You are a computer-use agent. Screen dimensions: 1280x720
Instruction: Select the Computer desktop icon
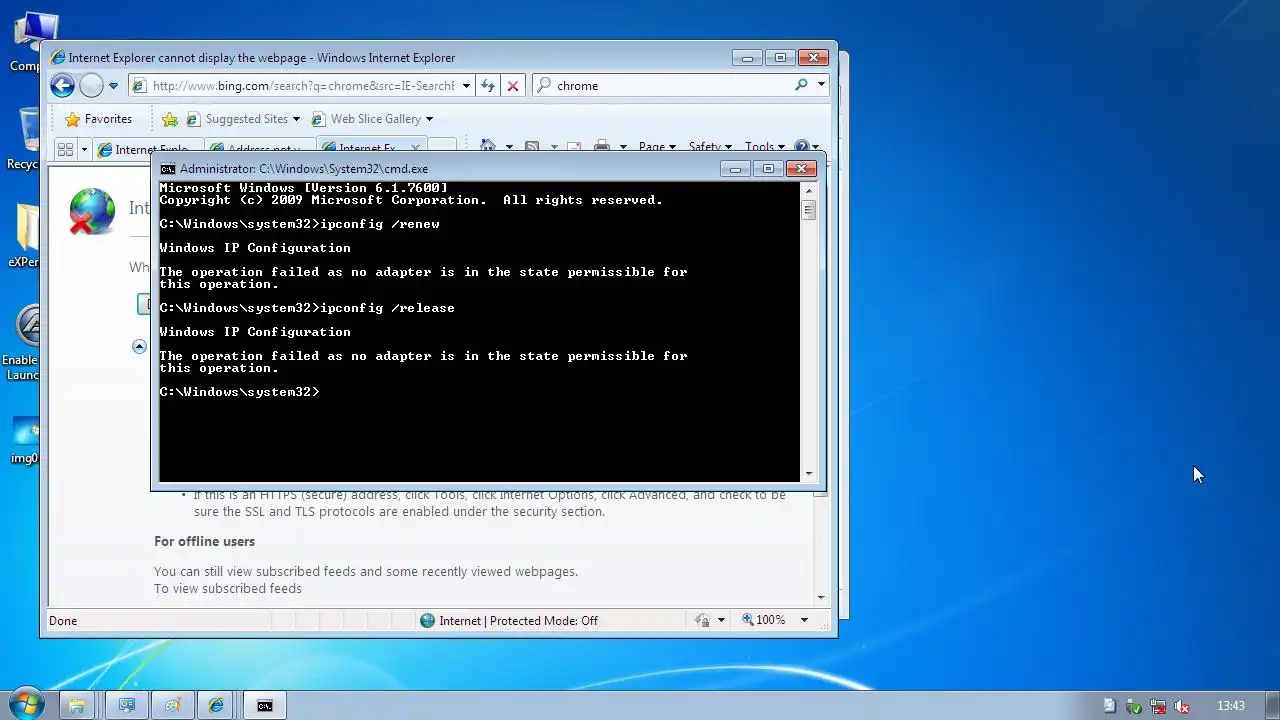tap(26, 42)
